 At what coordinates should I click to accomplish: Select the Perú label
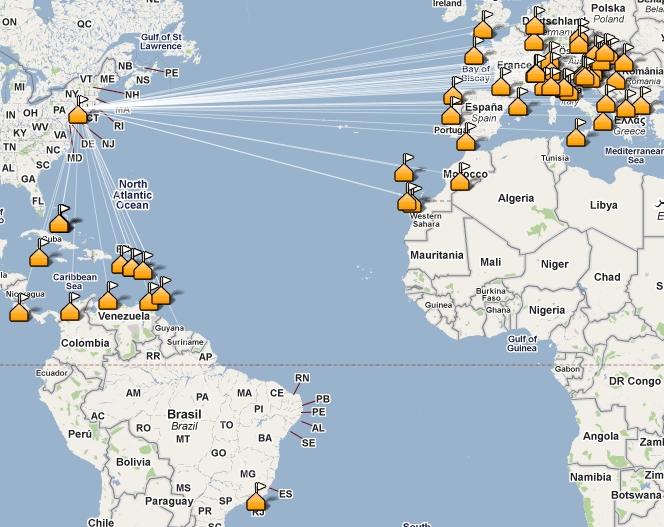80,434
